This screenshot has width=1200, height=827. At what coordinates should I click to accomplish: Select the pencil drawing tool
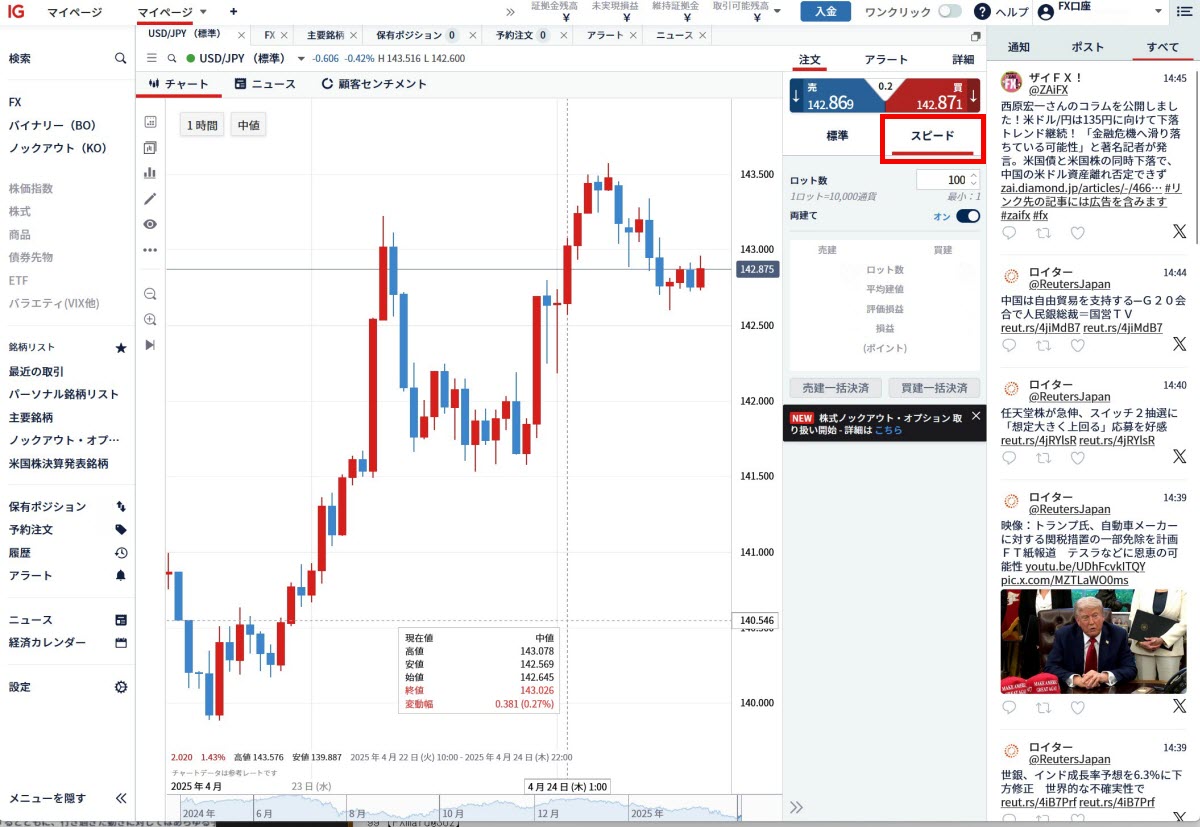point(150,198)
